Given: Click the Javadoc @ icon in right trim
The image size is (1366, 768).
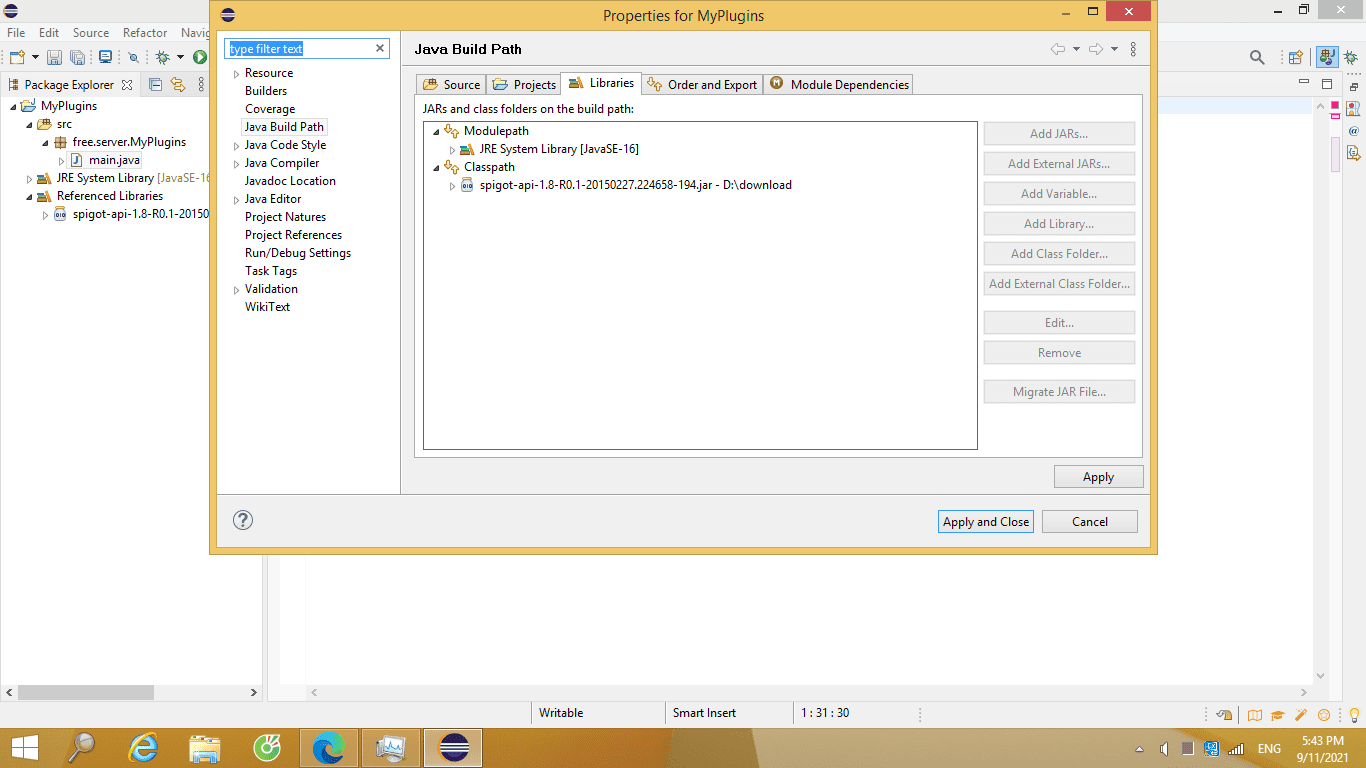Looking at the screenshot, I should pos(1354,131).
